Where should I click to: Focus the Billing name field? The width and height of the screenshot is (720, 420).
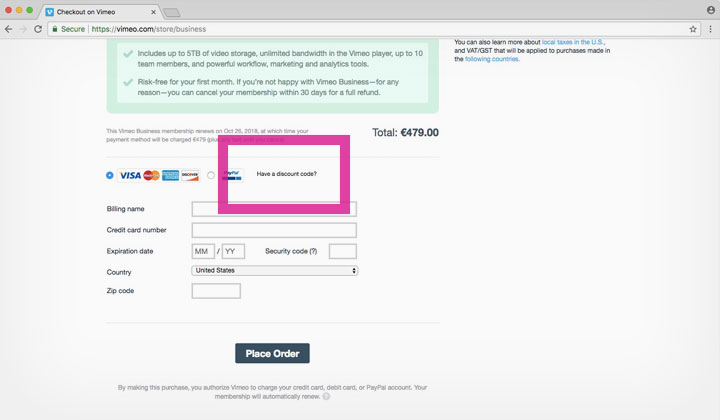(274, 209)
